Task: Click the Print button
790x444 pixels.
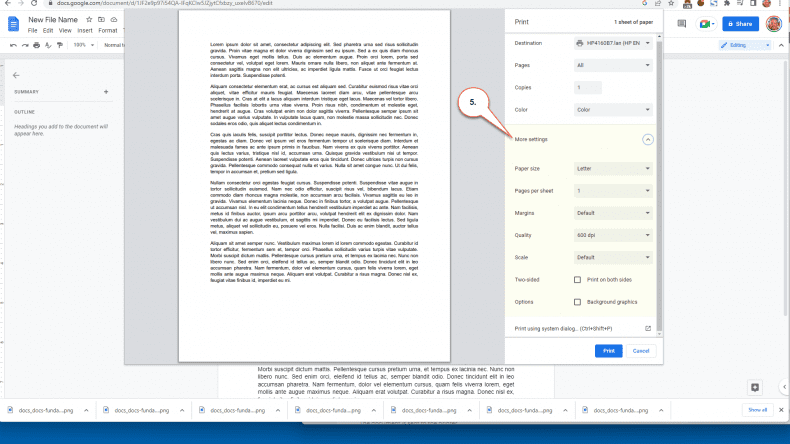Action: (x=609, y=351)
